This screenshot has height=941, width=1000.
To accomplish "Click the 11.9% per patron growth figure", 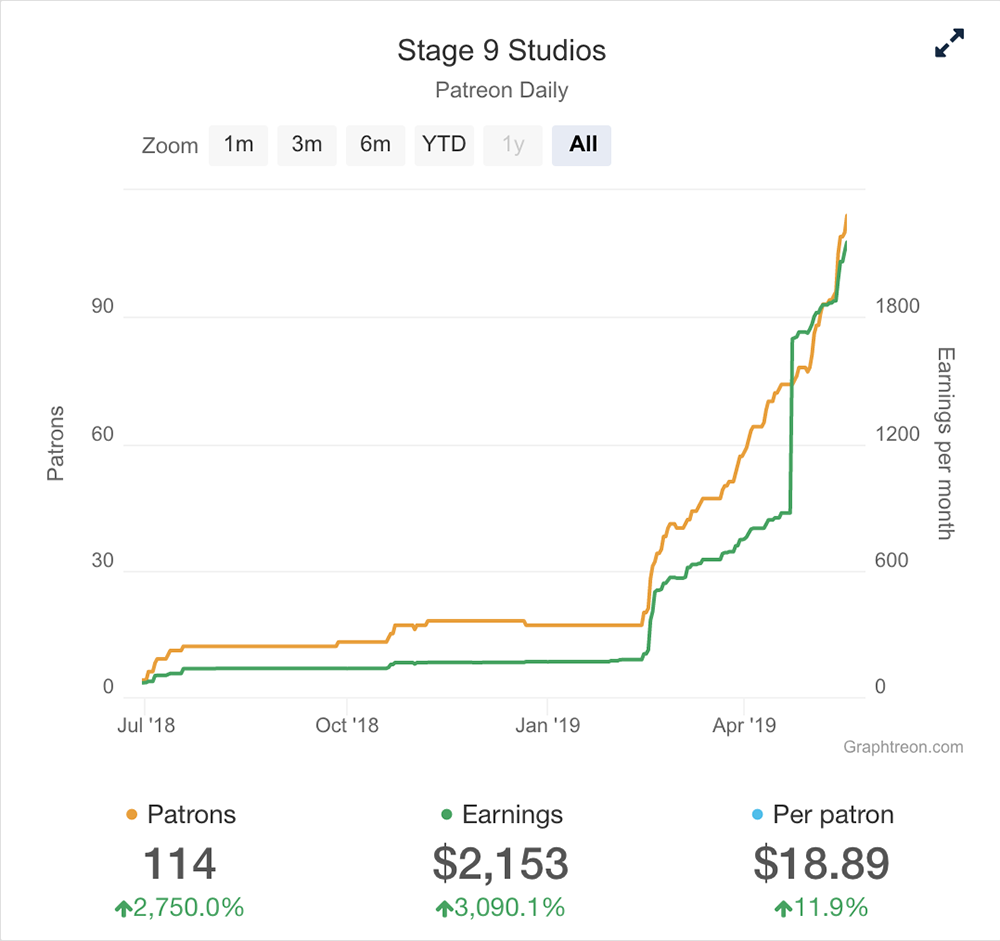I will [x=821, y=907].
